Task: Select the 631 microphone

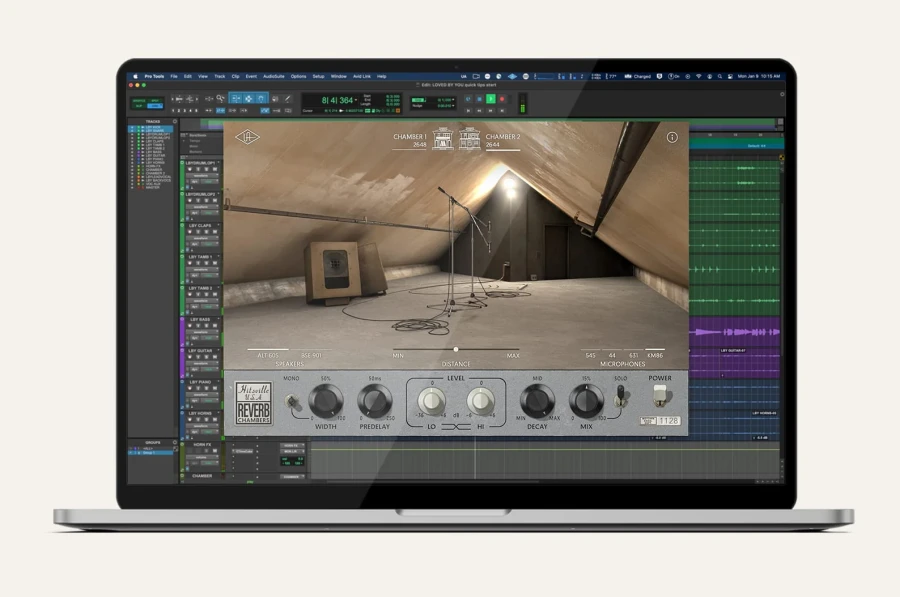Action: tap(633, 355)
